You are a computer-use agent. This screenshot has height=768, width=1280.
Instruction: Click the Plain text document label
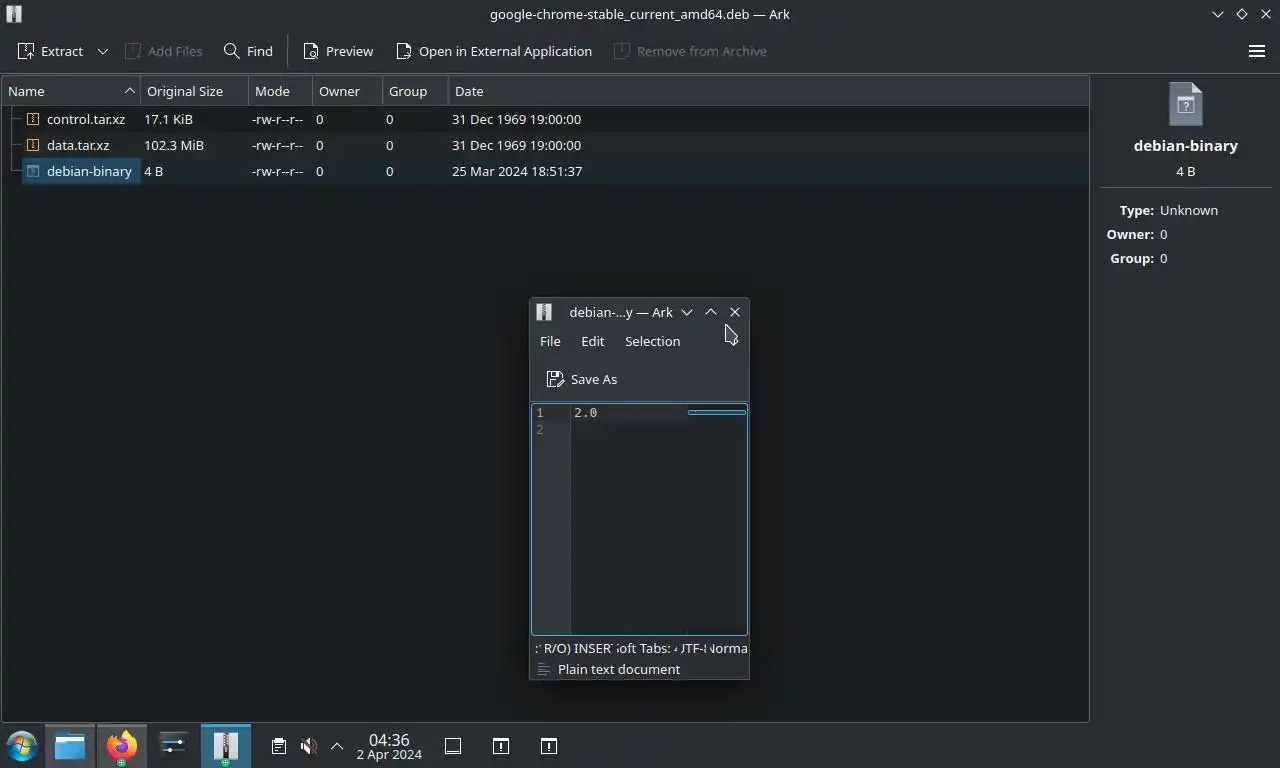coord(619,669)
